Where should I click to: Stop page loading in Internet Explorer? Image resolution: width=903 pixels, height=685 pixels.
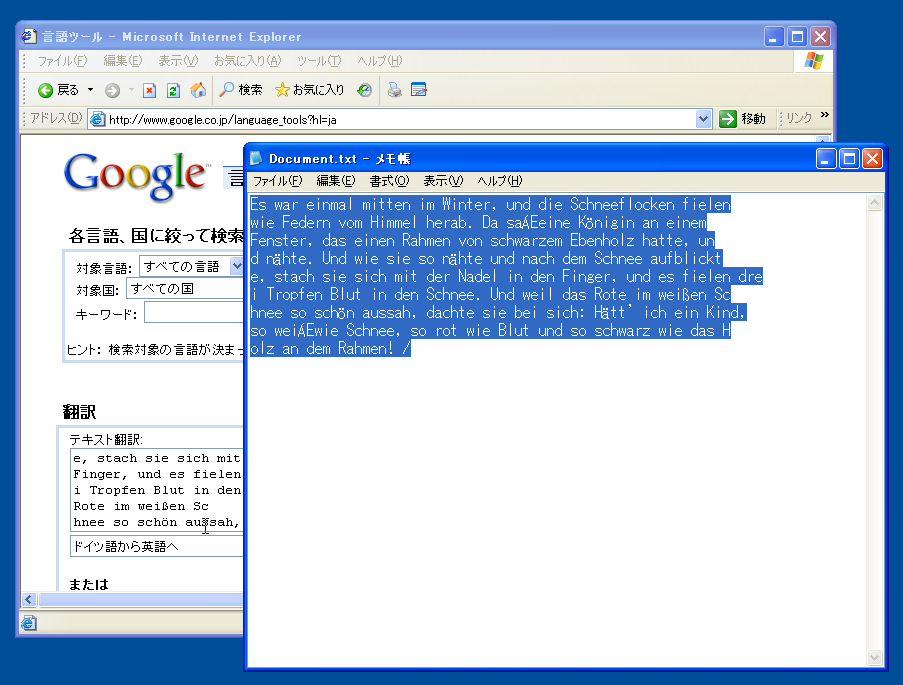(x=150, y=90)
